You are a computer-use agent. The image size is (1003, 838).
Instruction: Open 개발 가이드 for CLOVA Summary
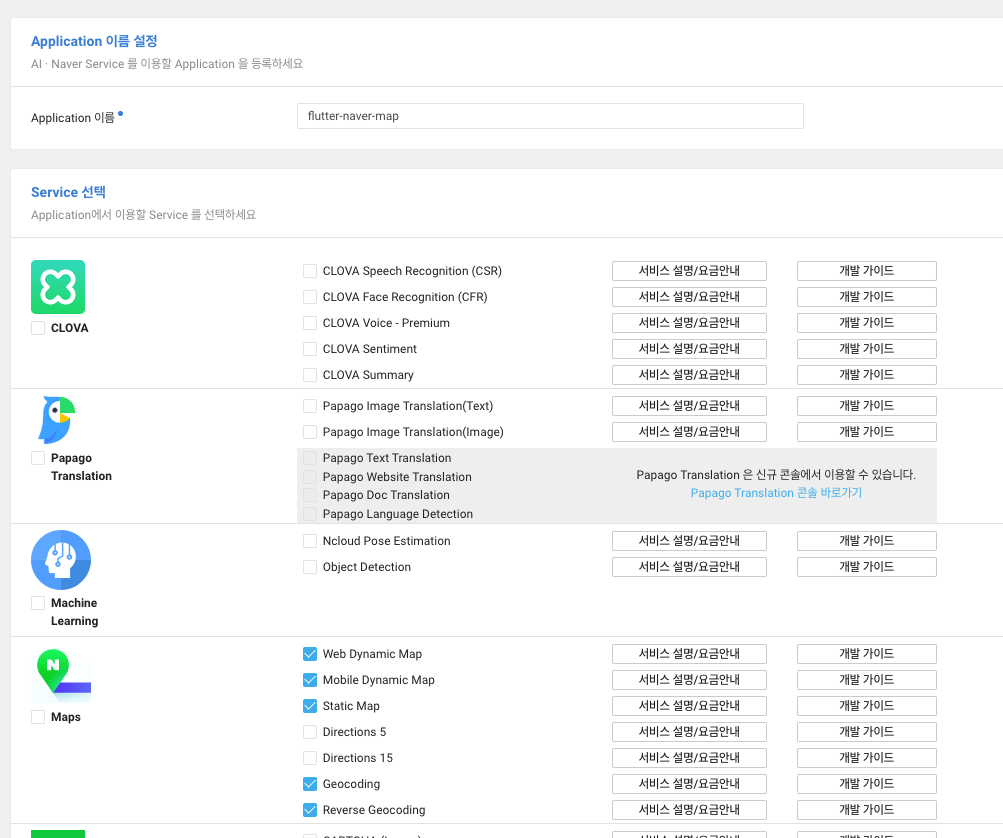(x=867, y=375)
